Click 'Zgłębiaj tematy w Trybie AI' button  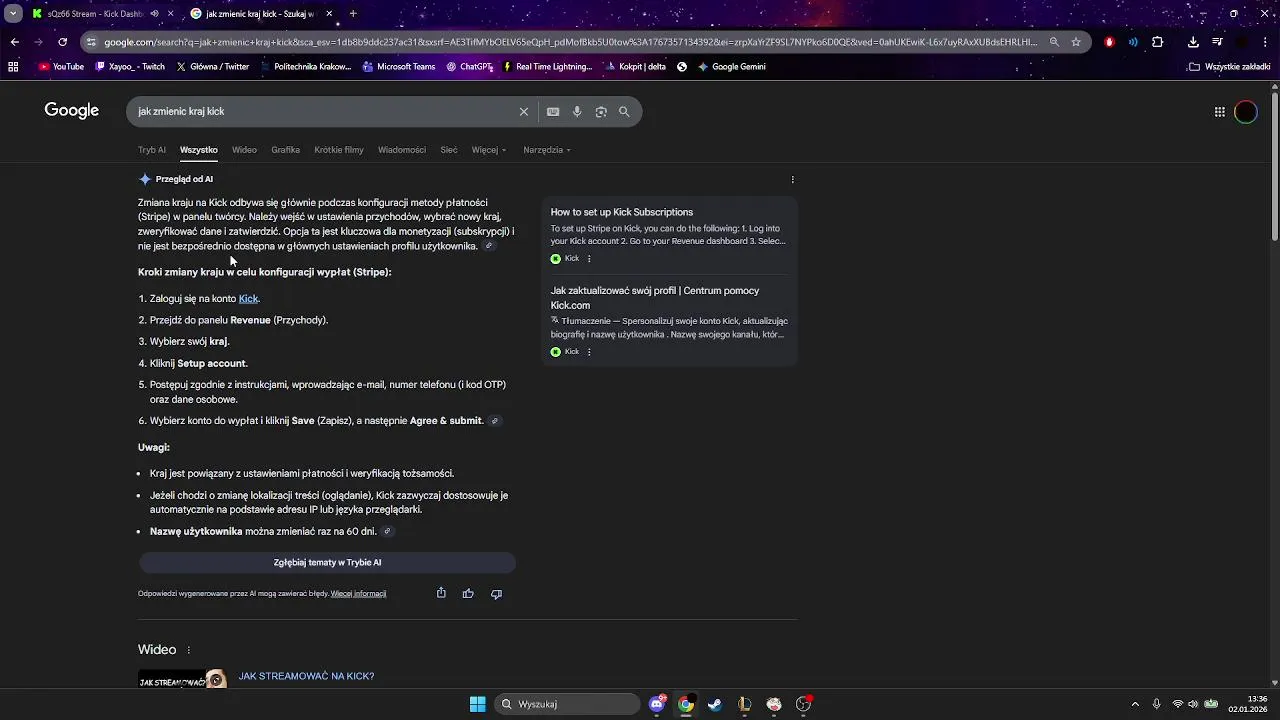click(x=327, y=563)
